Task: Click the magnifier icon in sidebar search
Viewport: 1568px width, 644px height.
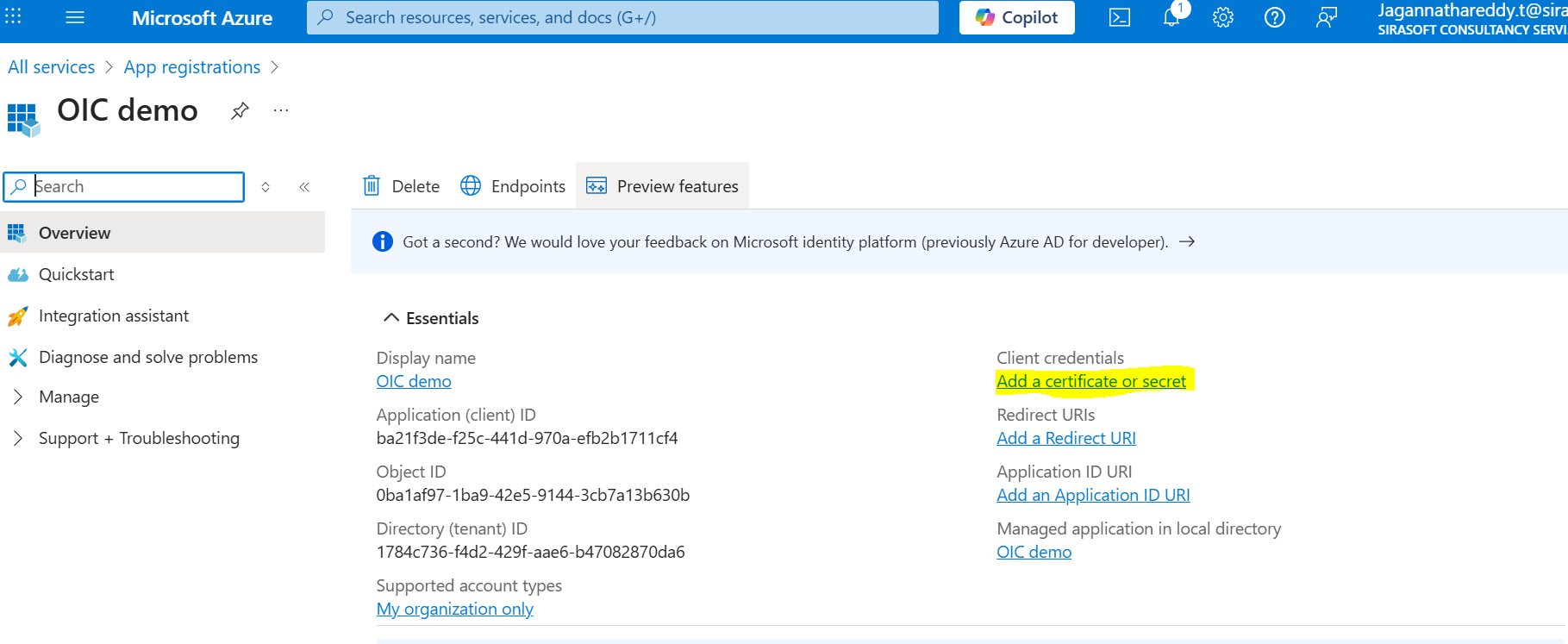Action: click(x=18, y=186)
